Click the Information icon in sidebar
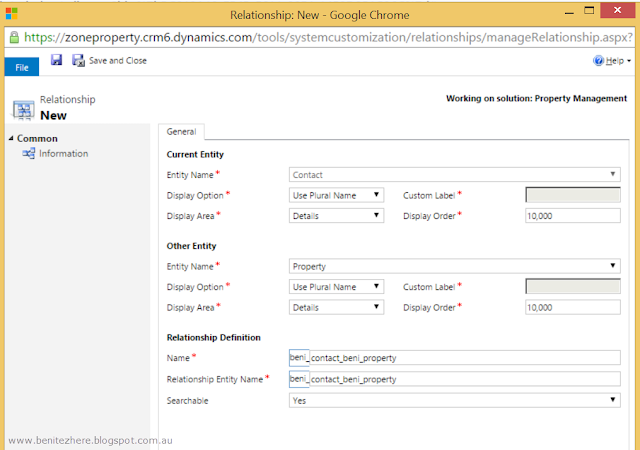The image size is (640, 450). [29, 154]
